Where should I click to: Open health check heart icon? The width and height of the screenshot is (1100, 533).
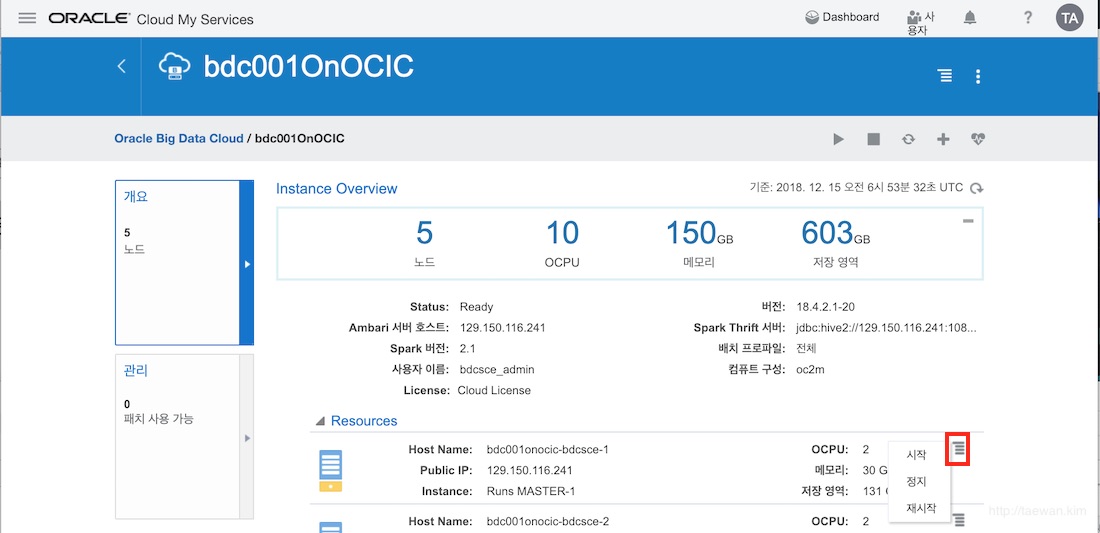979,140
